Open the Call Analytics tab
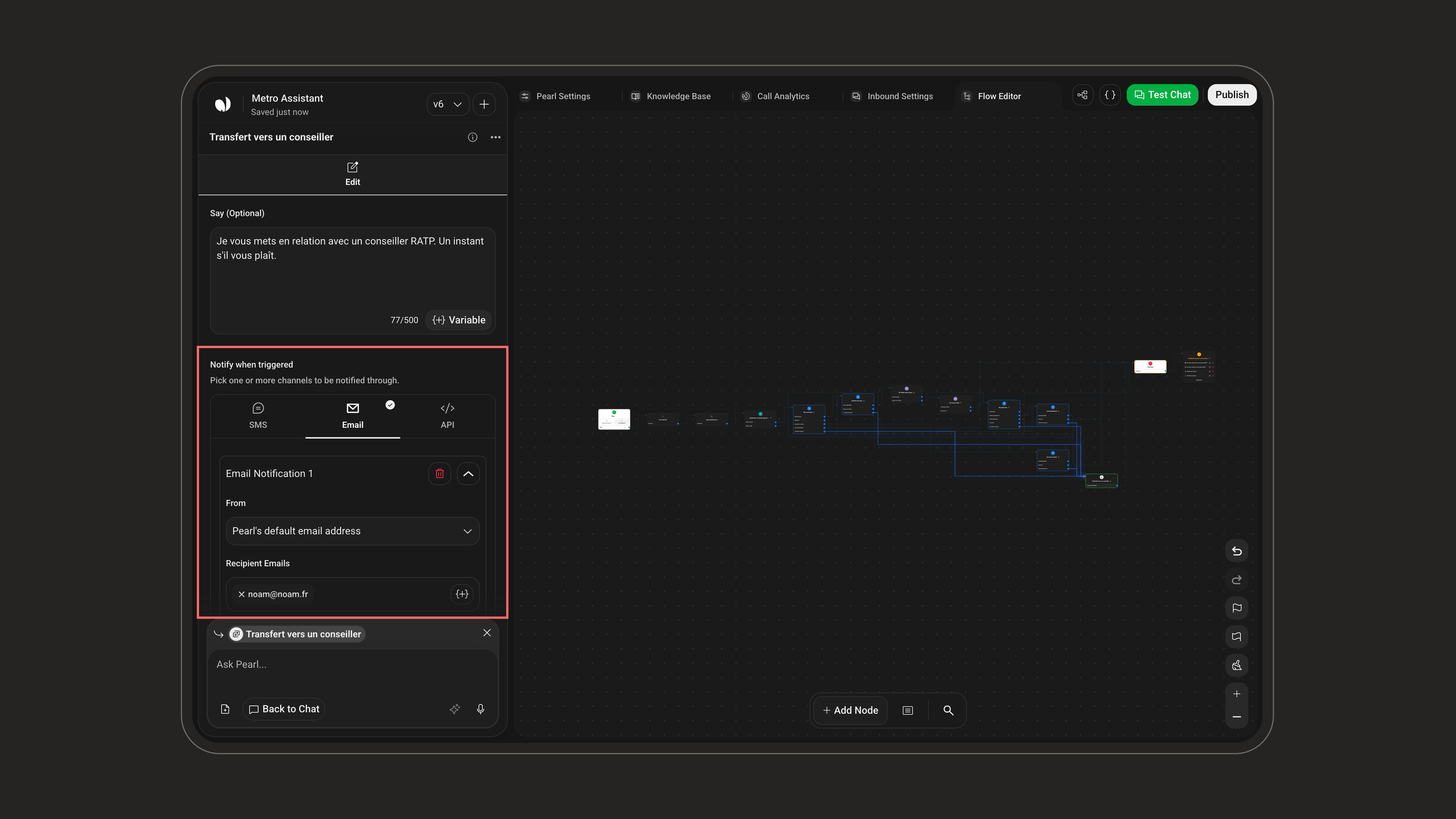The width and height of the screenshot is (1456, 819). pos(775,96)
